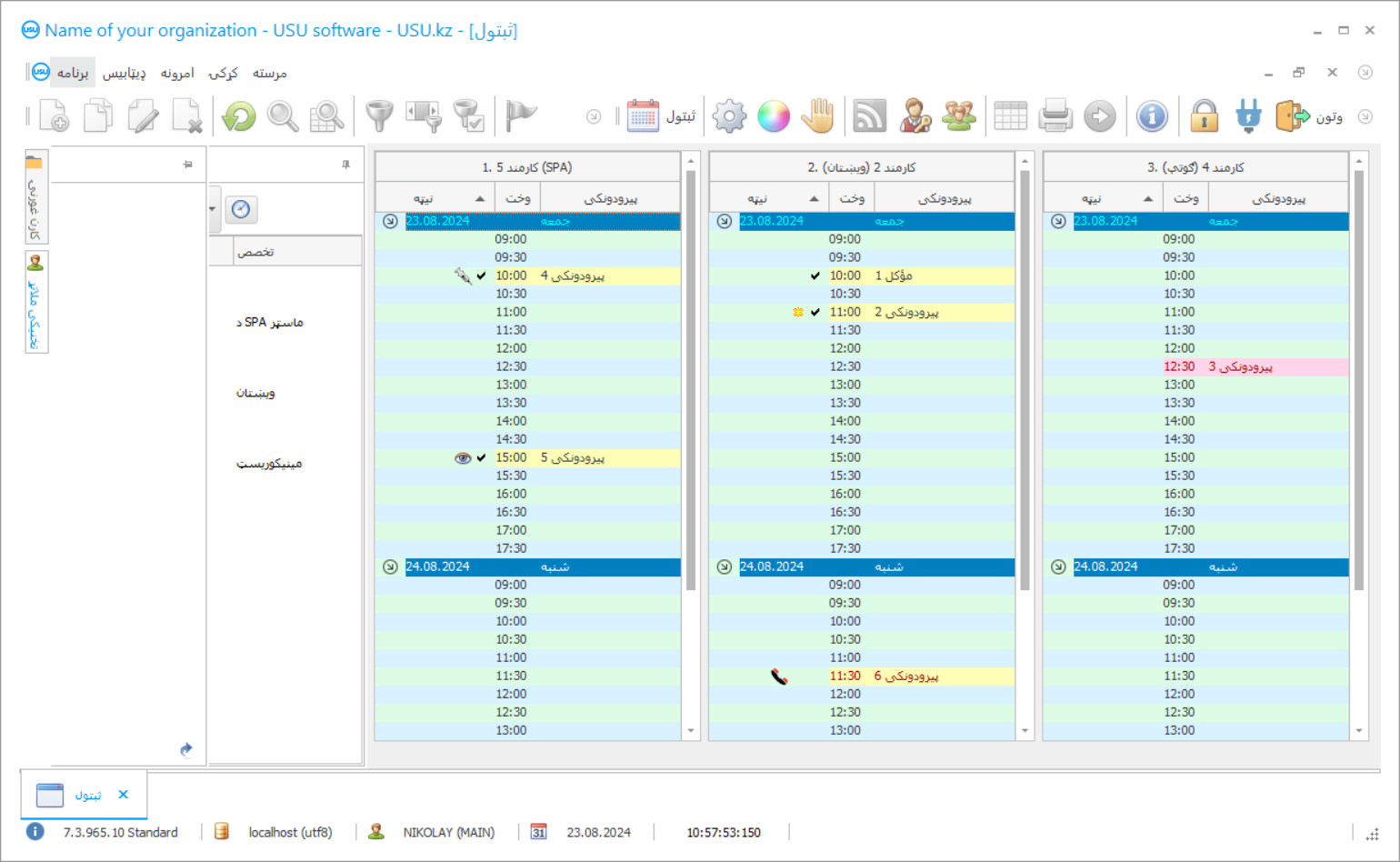Viewport: 1400px width, 862px height.
Task: Open the color wheel picker
Action: click(774, 116)
